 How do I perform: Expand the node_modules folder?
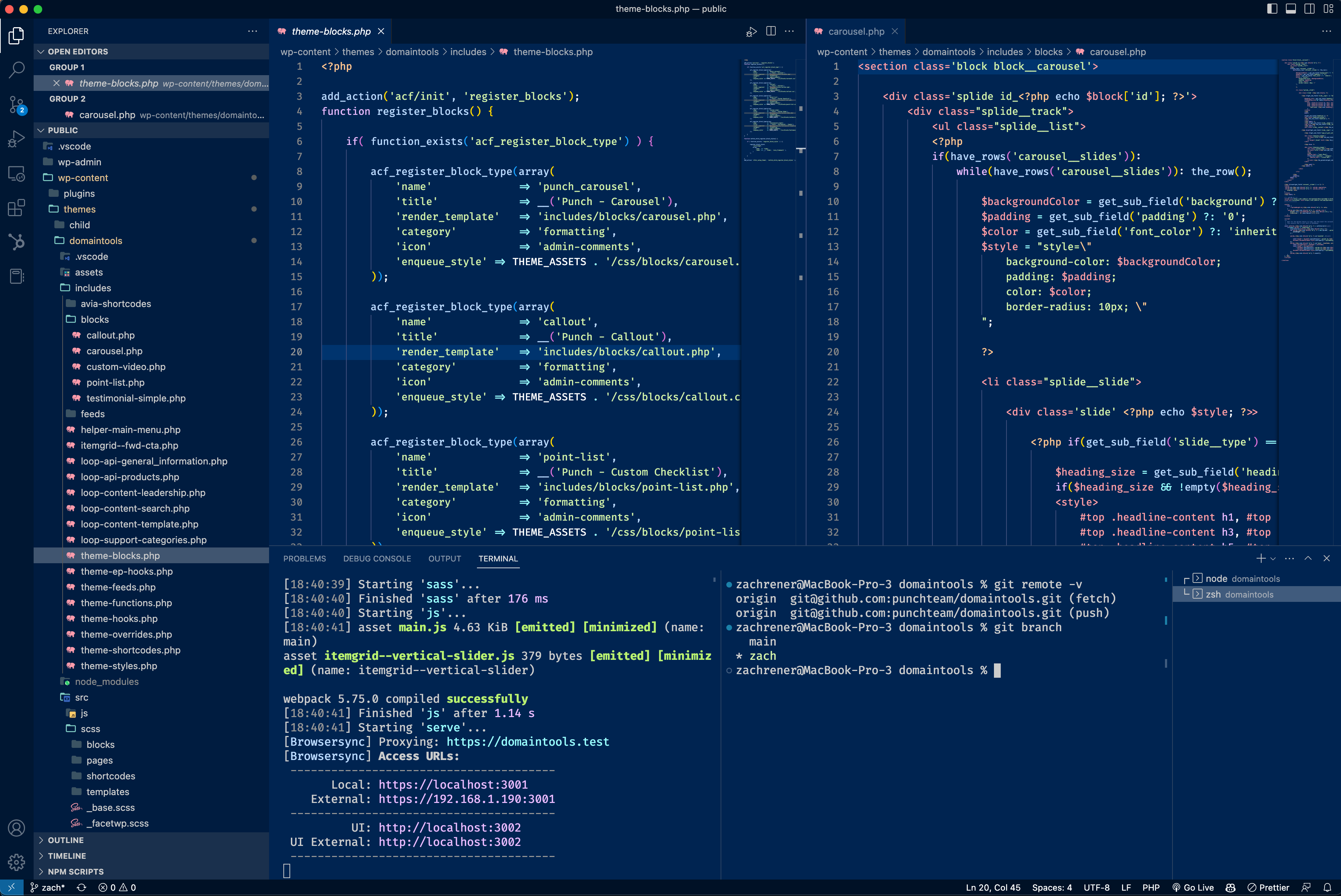tap(151, 682)
